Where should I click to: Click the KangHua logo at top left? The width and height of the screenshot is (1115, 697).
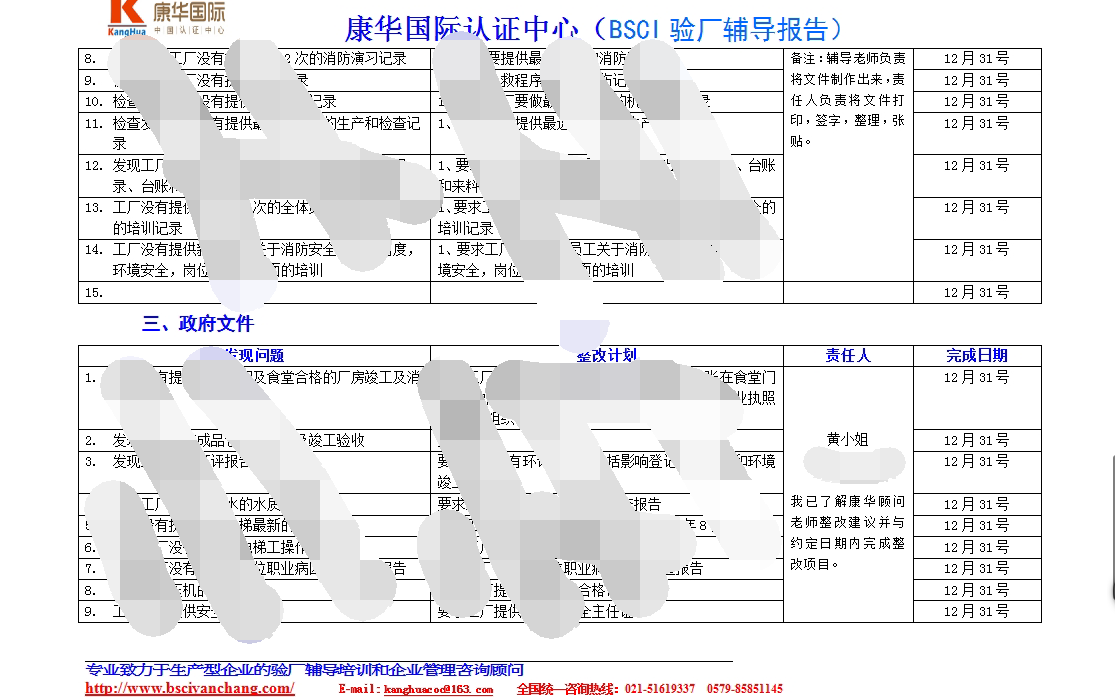tap(166, 17)
